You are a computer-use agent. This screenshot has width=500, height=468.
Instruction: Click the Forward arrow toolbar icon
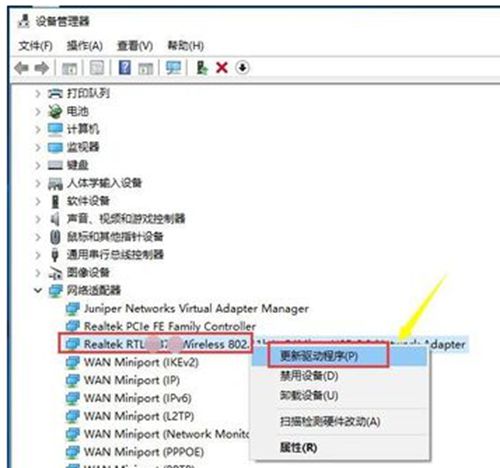(42, 68)
